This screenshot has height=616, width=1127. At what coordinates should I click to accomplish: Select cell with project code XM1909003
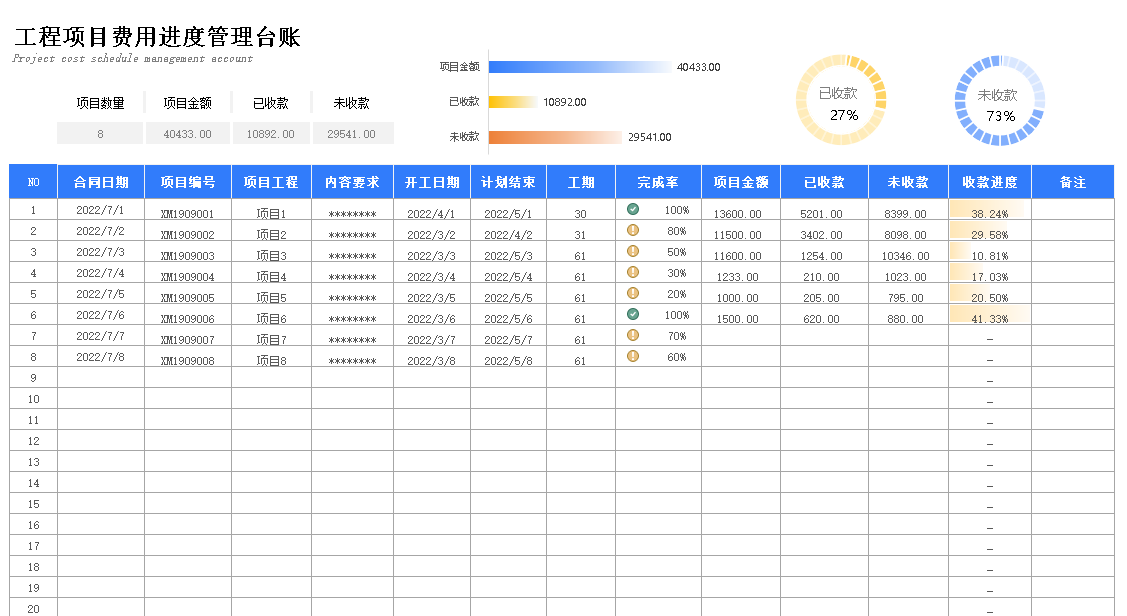coord(188,255)
